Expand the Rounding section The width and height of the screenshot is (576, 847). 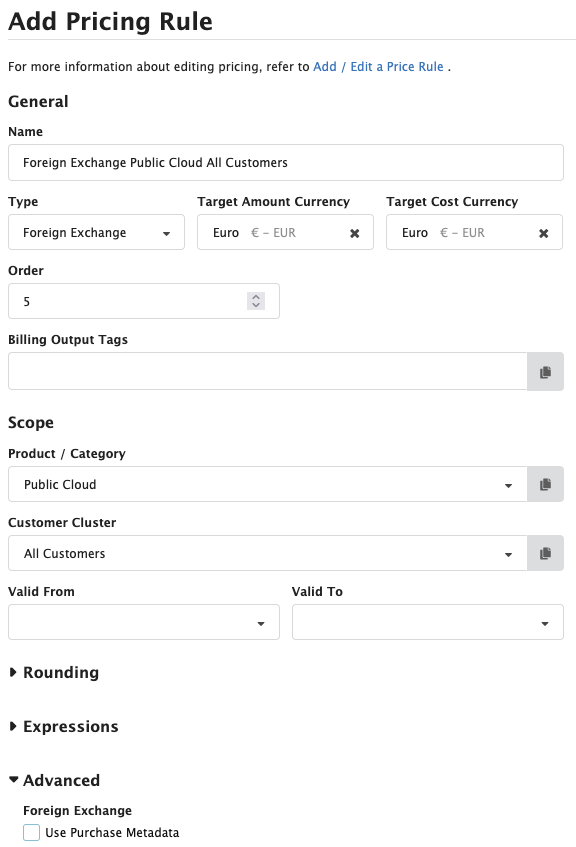pos(55,673)
